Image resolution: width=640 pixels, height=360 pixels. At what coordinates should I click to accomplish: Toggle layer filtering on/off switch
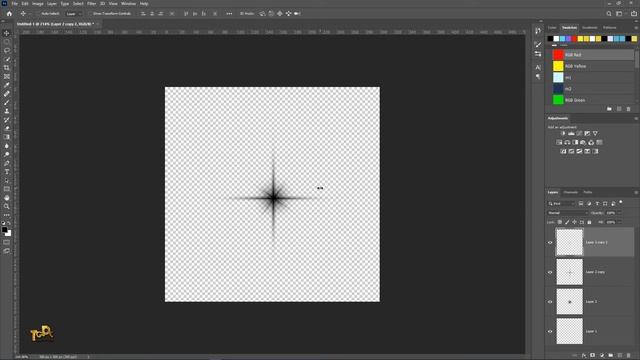[620, 202]
